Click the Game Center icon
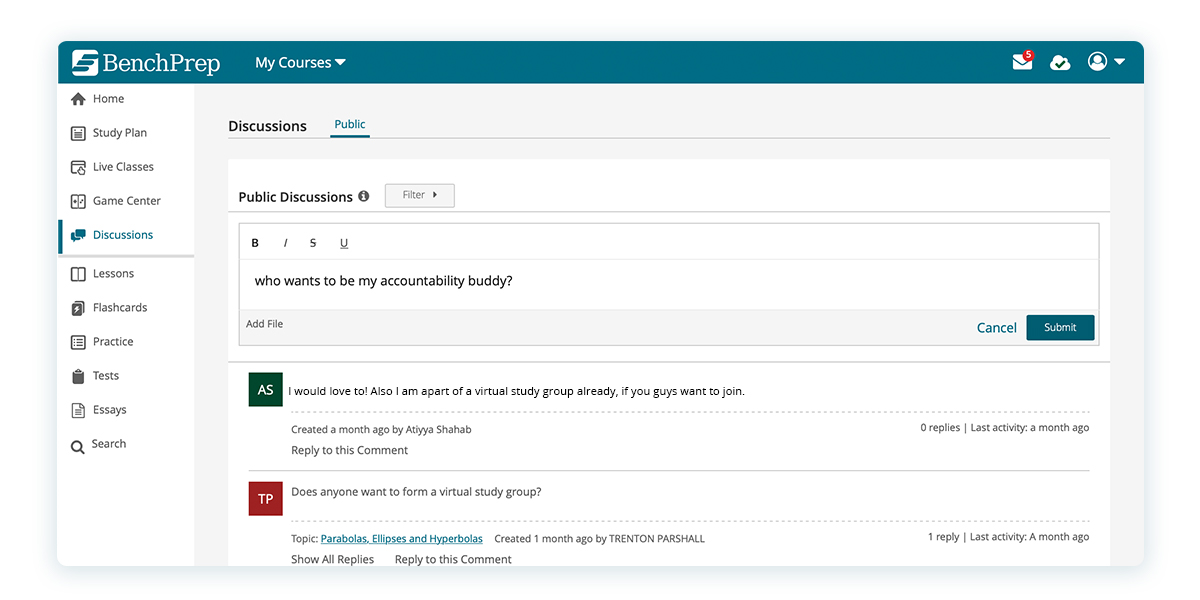Viewport: 1200px width, 600px height. [78, 201]
